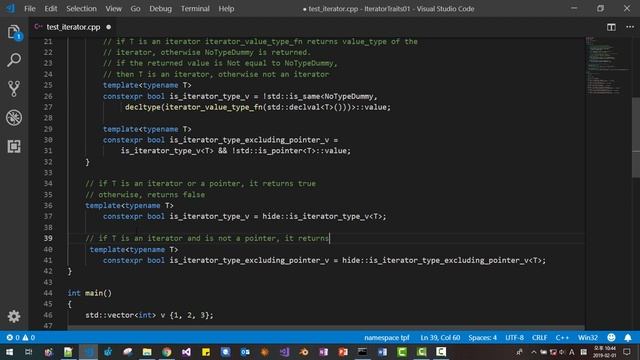Open Outlook from the taskbar
Screen dimensions: 640x360
[245, 352]
